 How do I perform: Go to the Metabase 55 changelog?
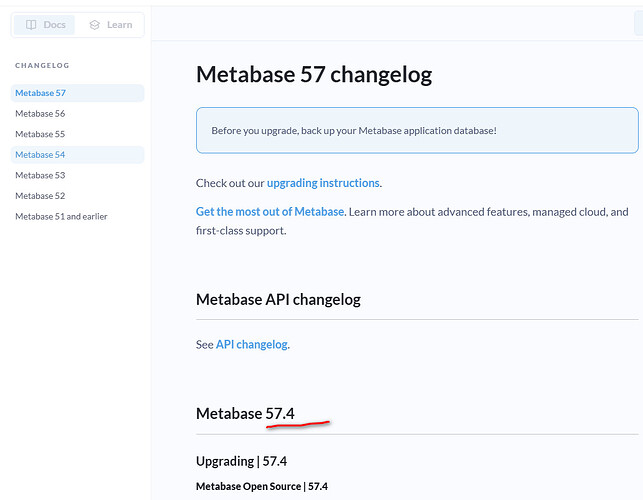[x=40, y=134]
